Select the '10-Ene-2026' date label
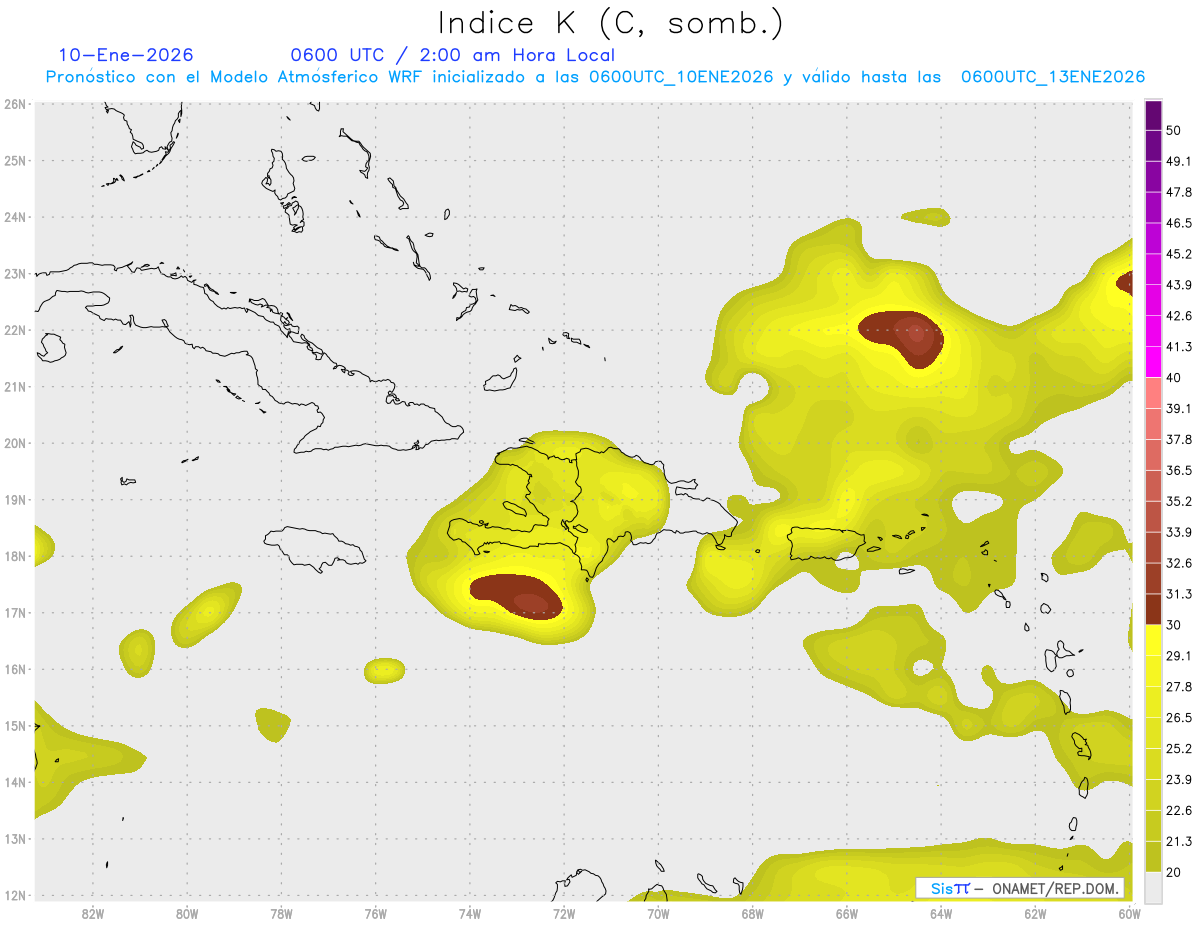This screenshot has width=1200, height=927. [x=126, y=55]
